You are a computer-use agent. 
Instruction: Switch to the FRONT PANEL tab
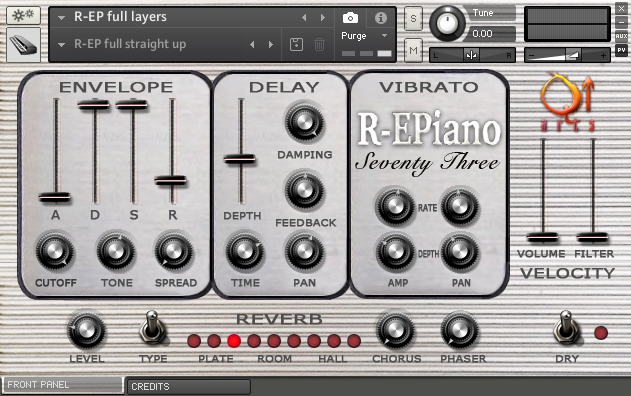click(x=63, y=385)
